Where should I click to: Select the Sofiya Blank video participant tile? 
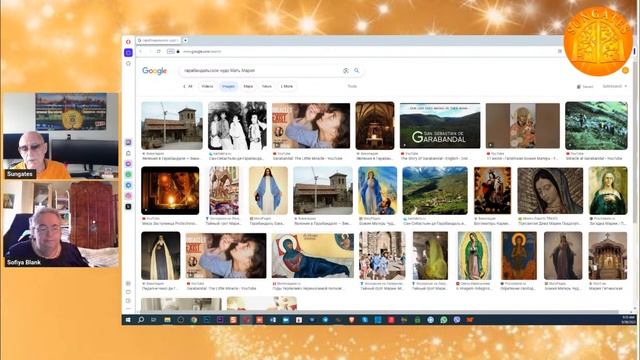61,224
